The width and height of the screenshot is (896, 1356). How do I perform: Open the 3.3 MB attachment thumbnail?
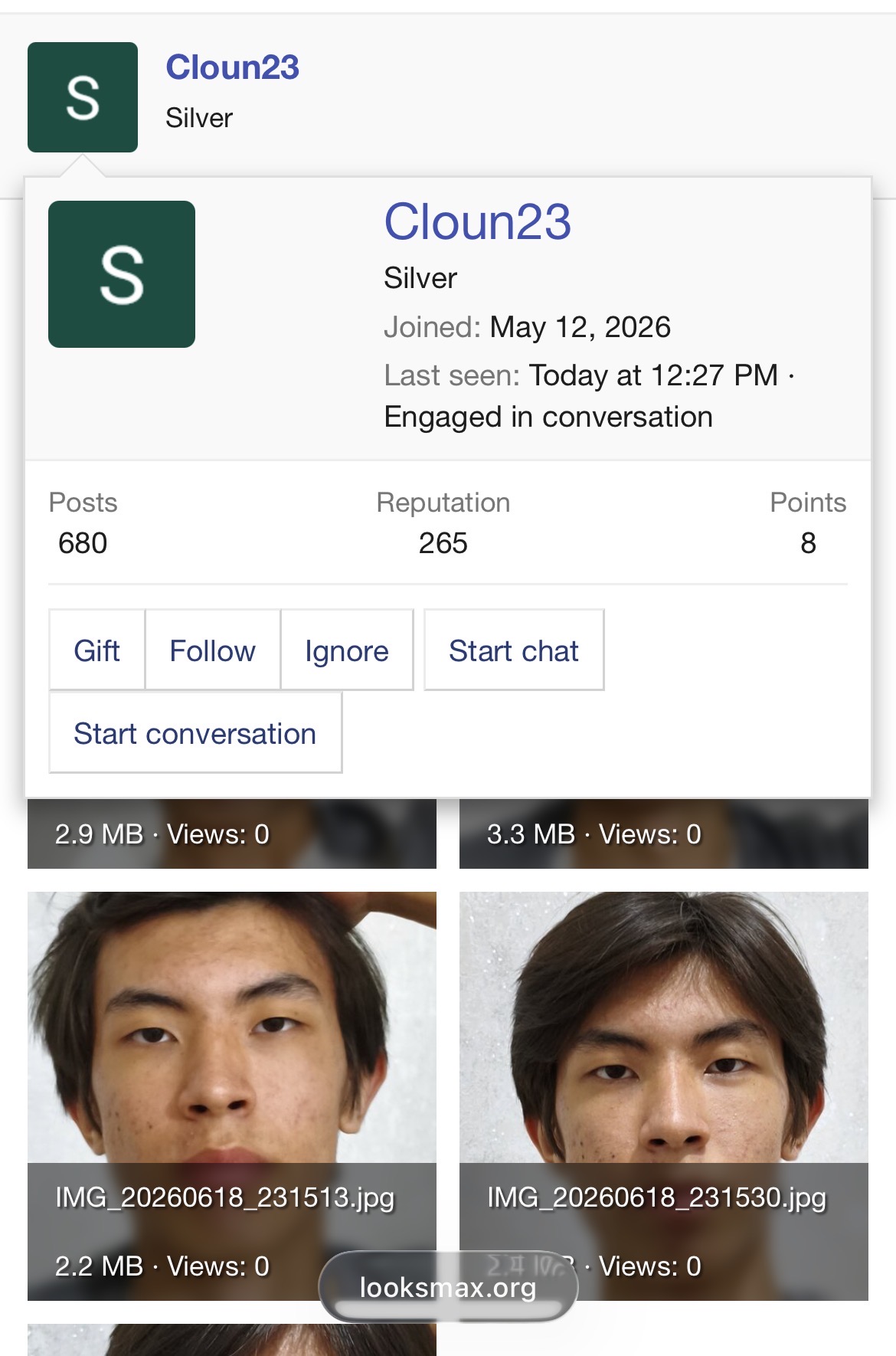coord(664,834)
